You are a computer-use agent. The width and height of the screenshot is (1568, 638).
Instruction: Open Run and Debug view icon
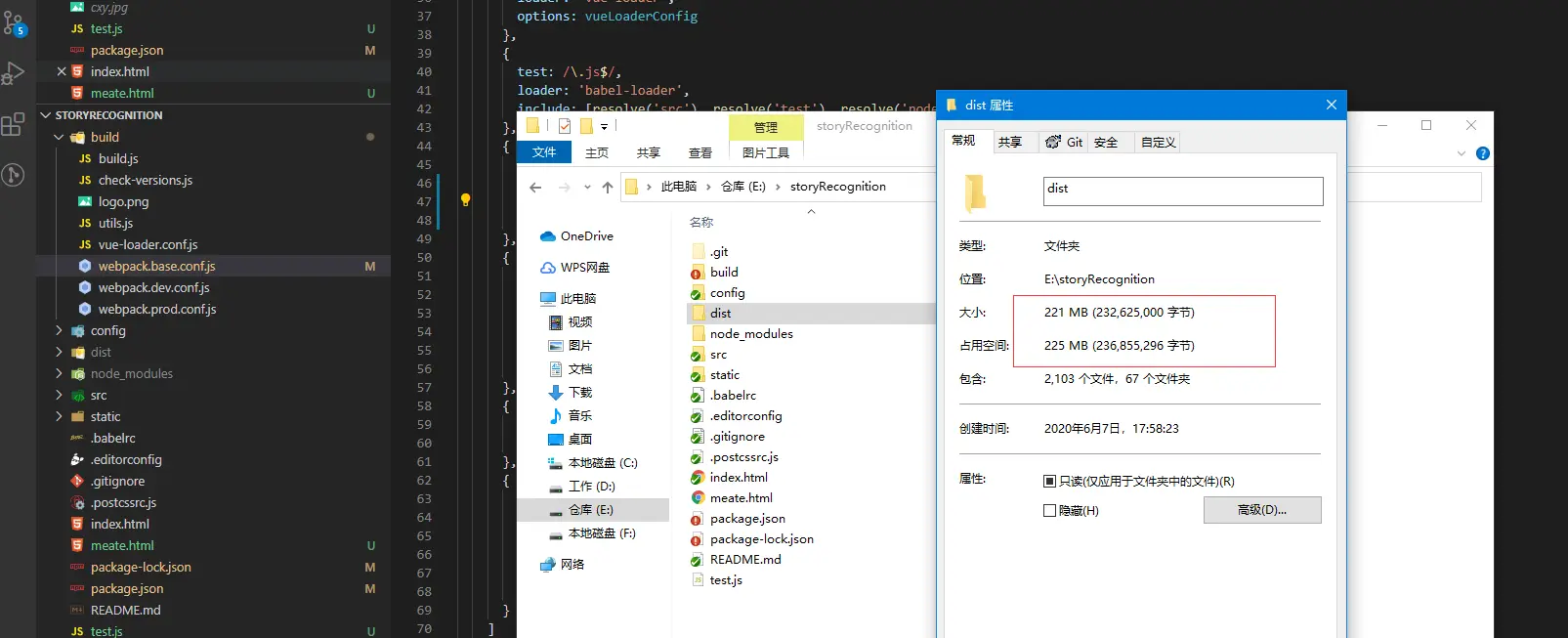(14, 73)
